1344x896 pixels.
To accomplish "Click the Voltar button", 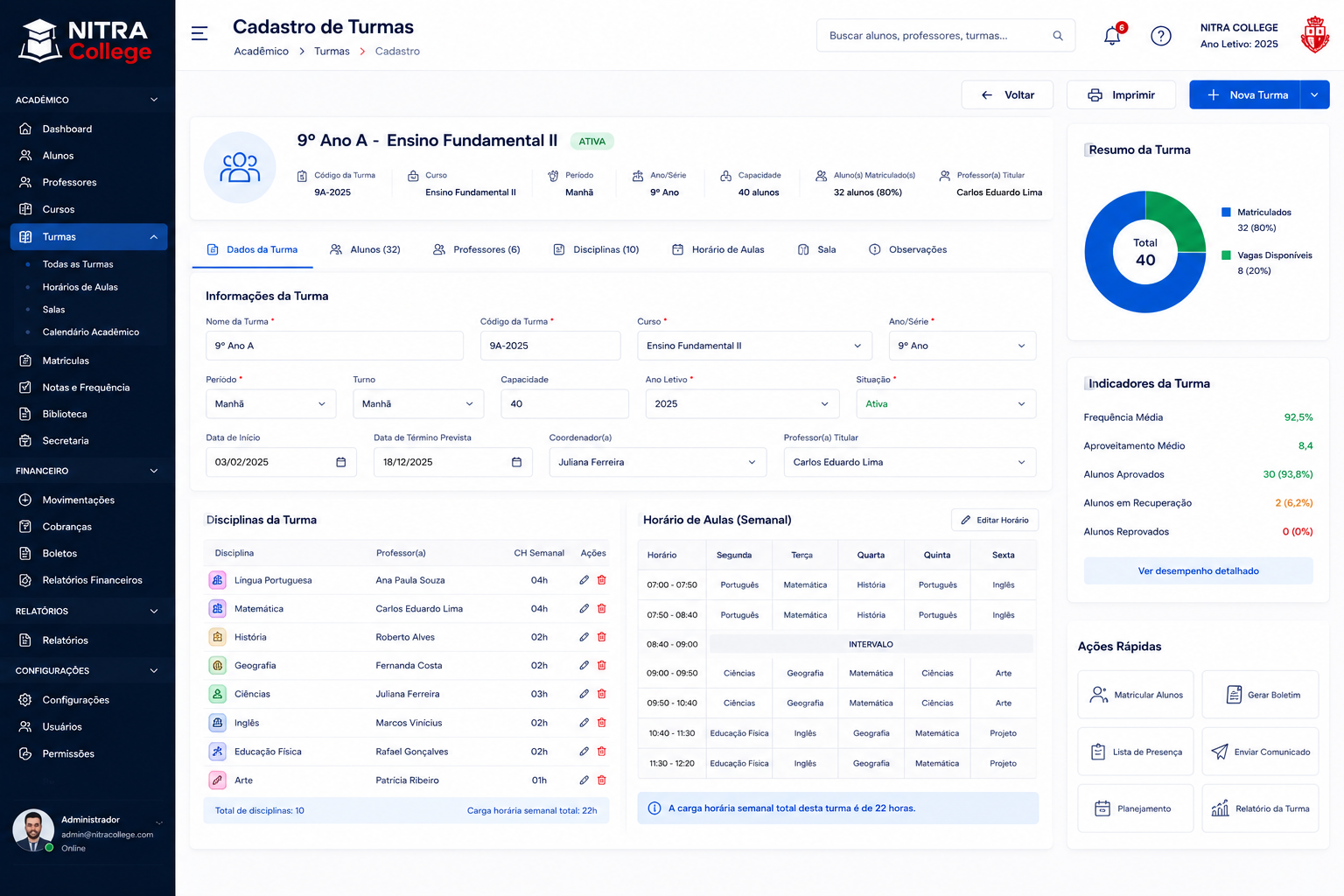I will click(x=1007, y=95).
